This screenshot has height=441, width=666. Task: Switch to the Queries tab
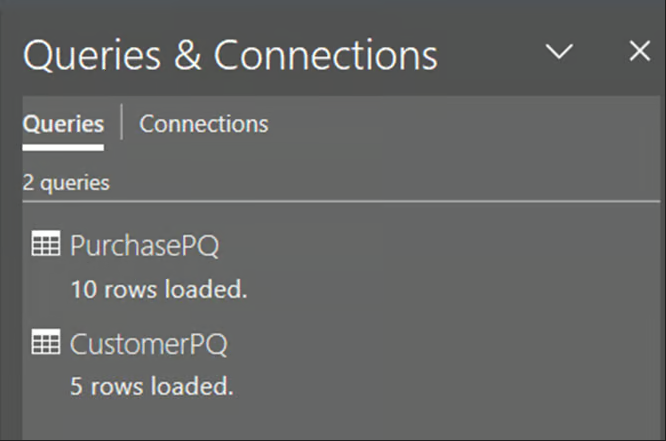point(63,124)
